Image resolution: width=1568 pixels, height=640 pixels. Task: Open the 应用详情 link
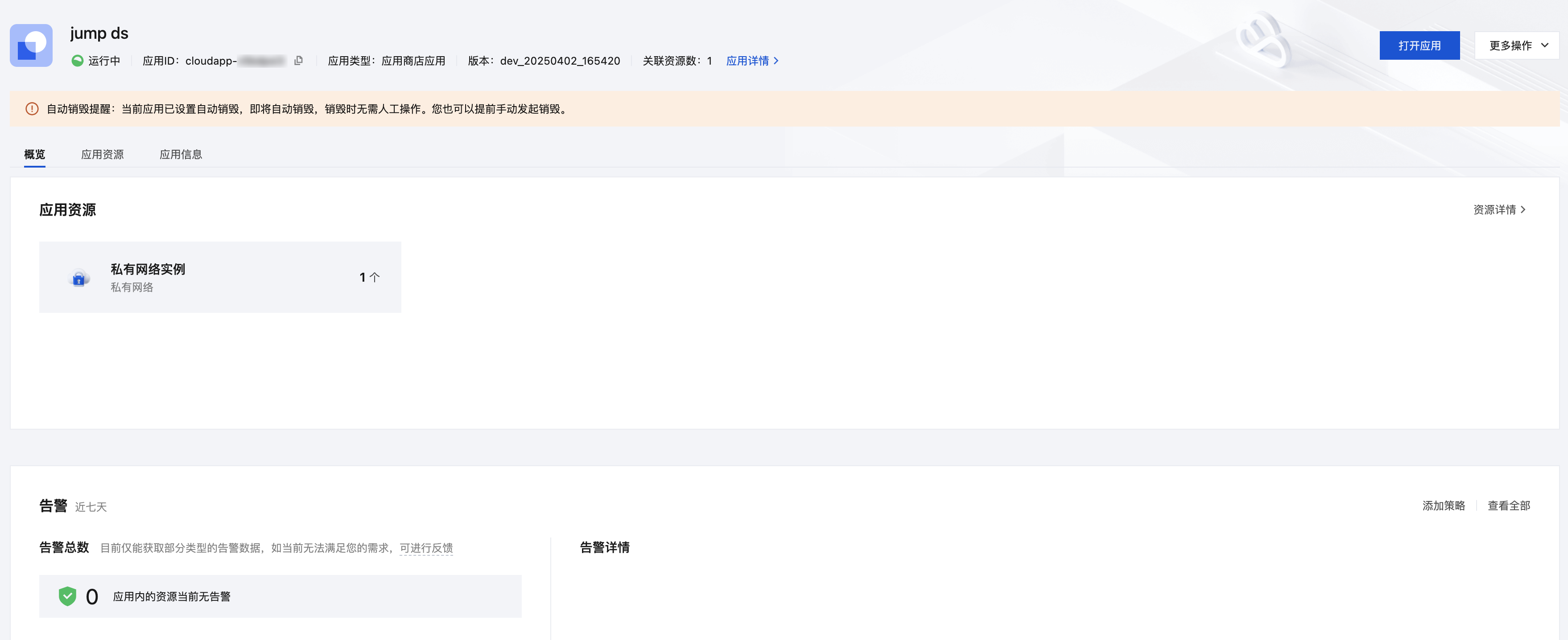click(x=747, y=61)
